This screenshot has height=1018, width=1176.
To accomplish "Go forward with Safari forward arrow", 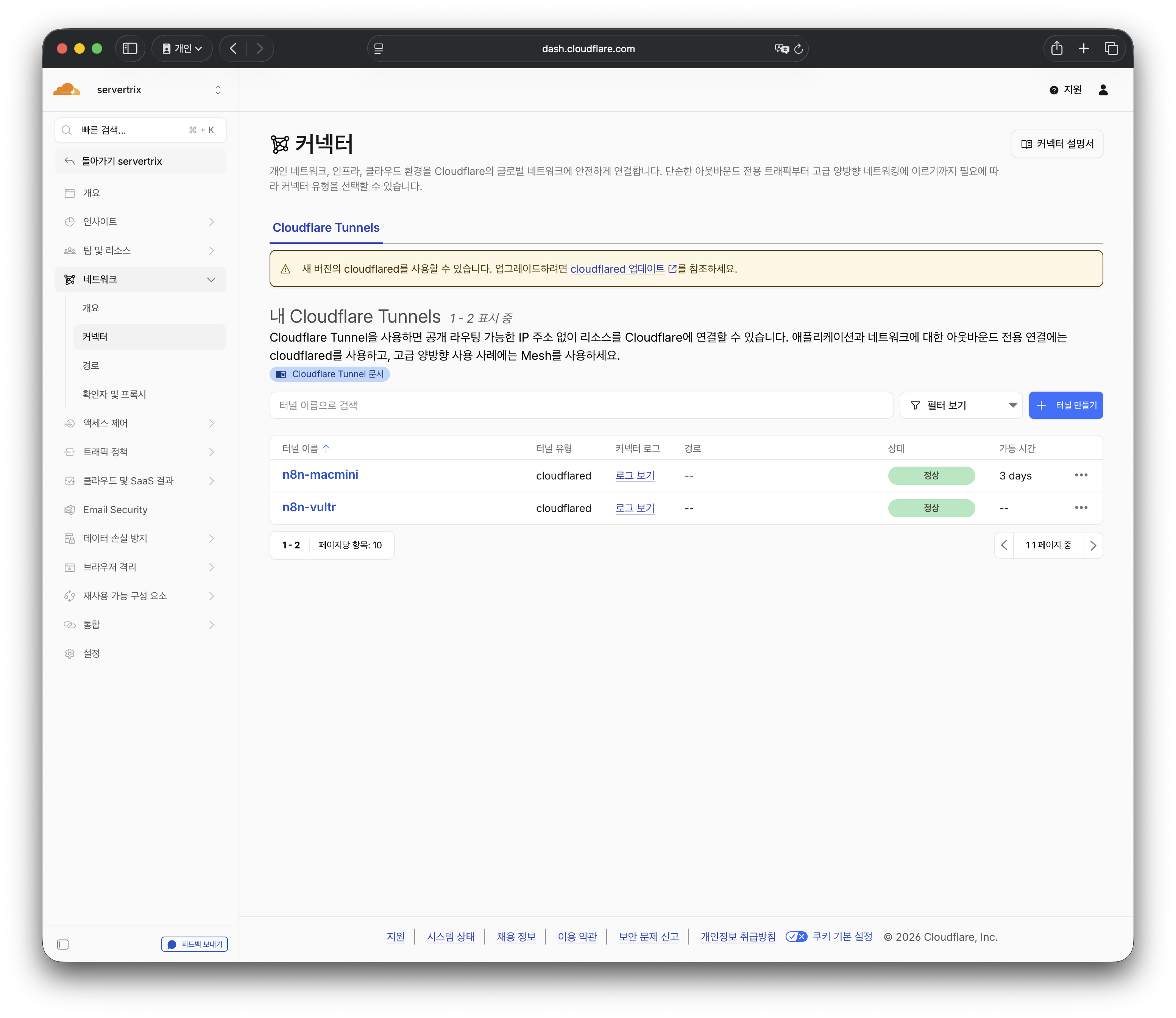I will [259, 49].
